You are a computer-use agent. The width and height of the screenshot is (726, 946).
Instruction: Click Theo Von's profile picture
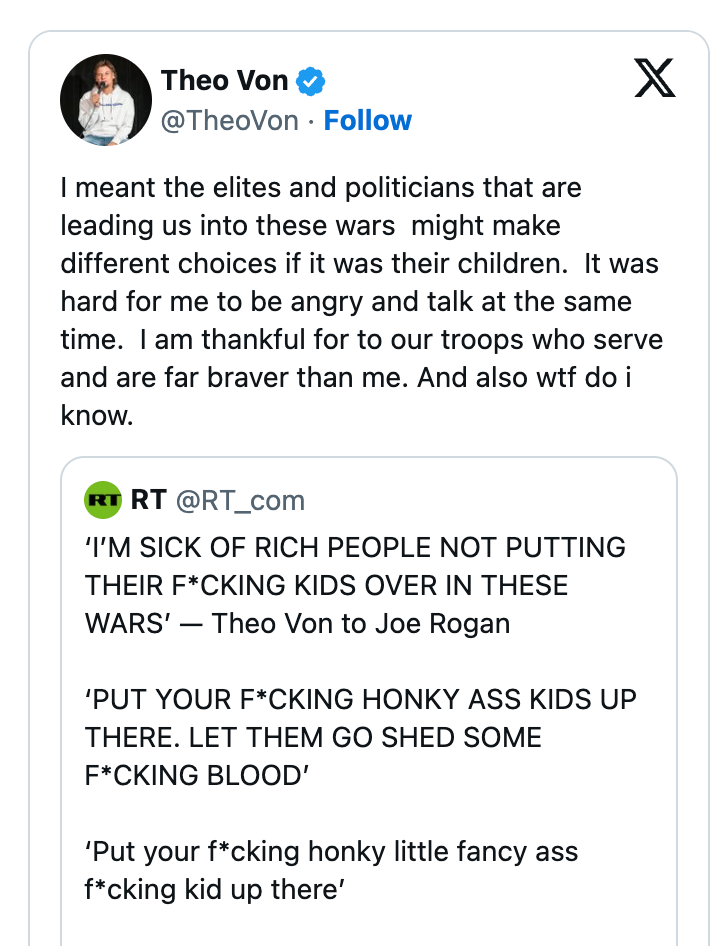[x=106, y=99]
